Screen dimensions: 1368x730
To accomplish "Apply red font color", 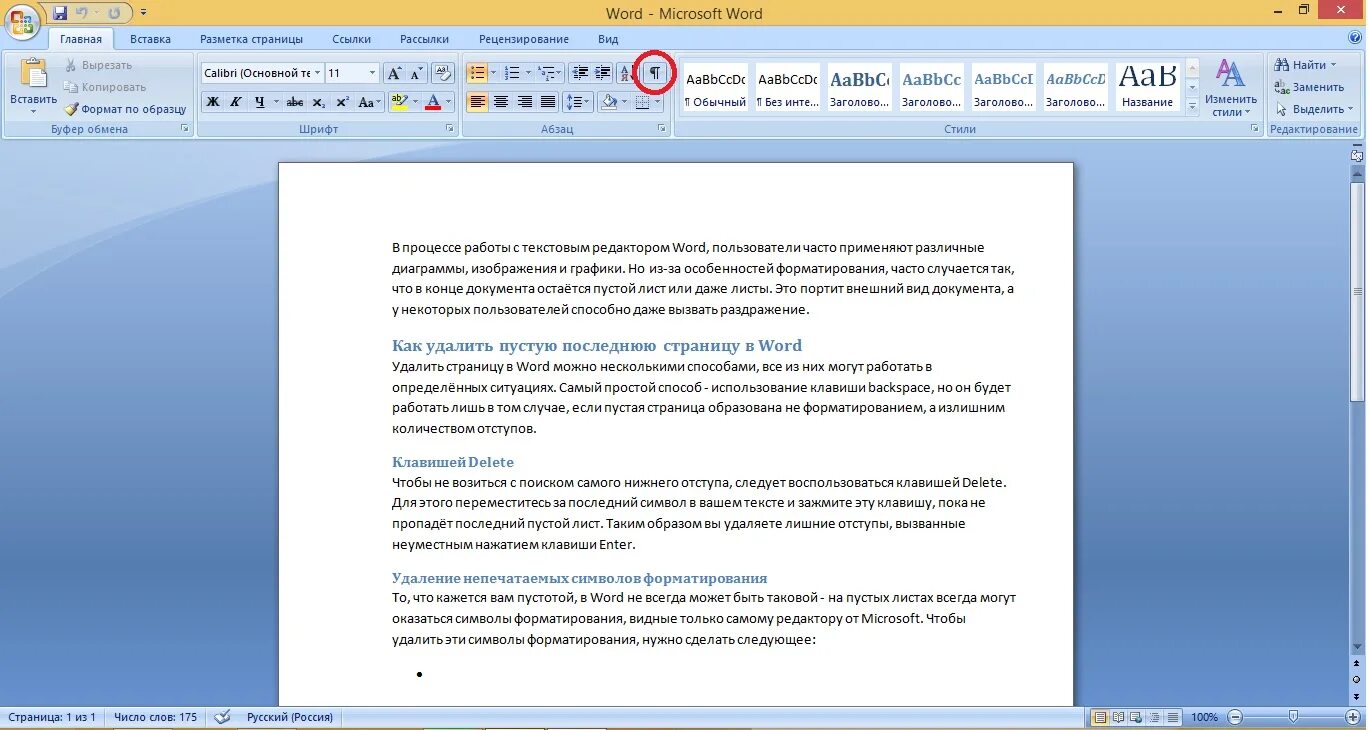I will pyautogui.click(x=433, y=102).
